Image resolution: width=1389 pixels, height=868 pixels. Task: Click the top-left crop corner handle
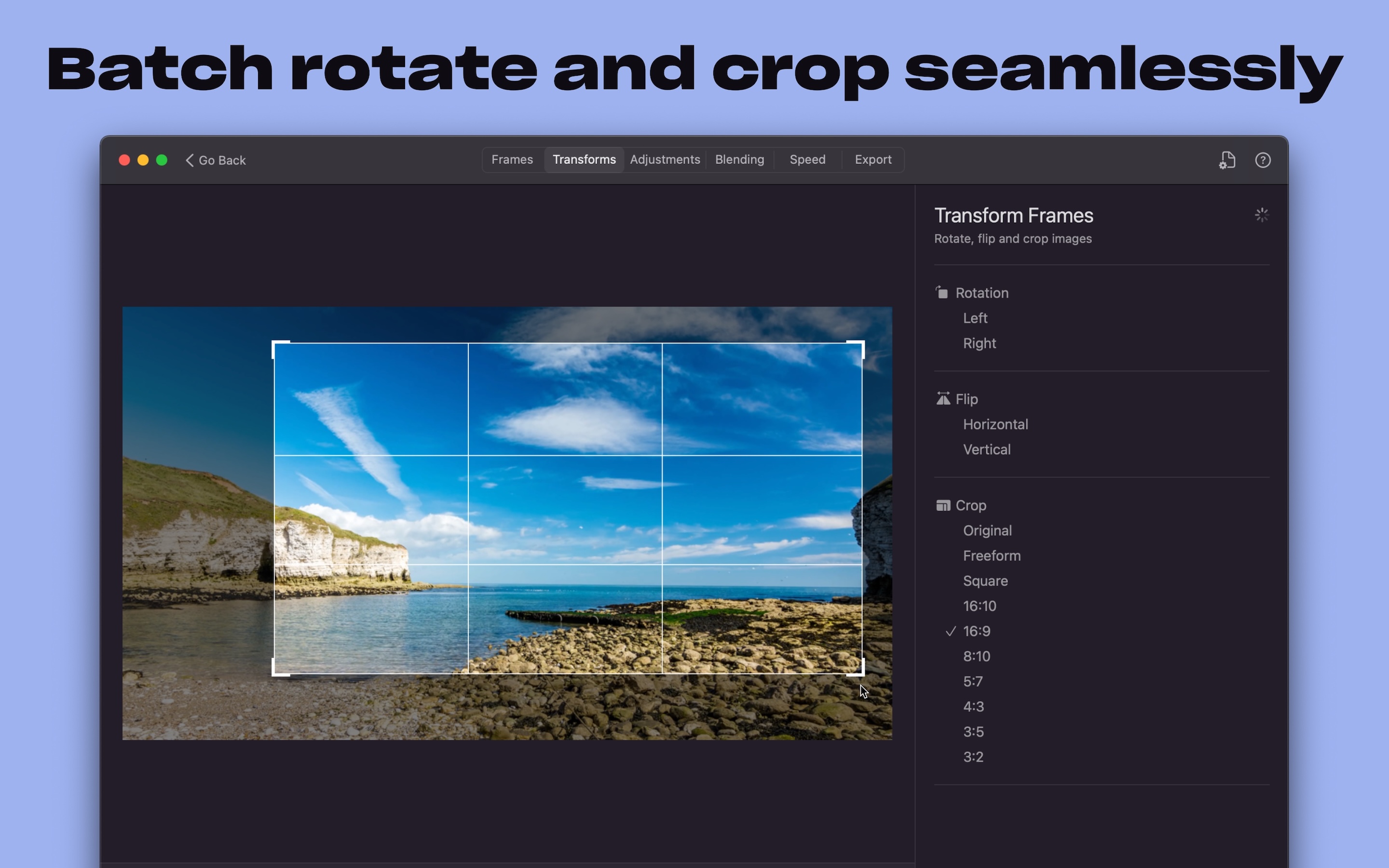[x=275, y=344]
